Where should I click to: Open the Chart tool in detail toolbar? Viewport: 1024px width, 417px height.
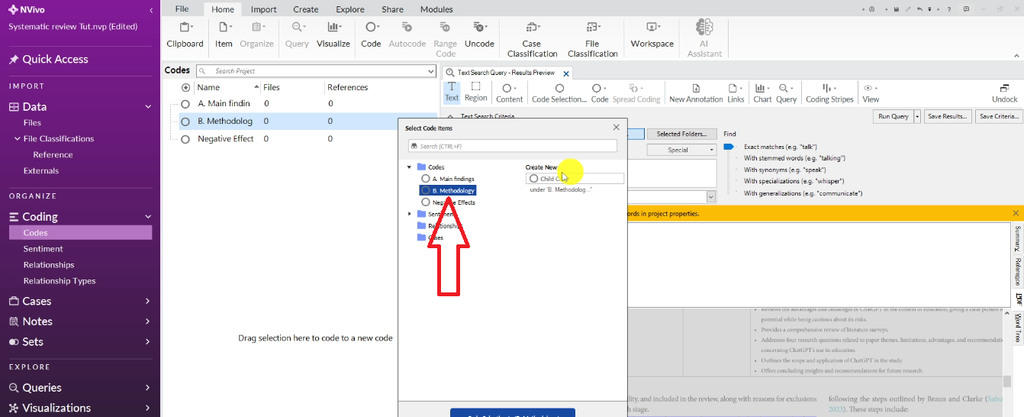click(x=762, y=93)
